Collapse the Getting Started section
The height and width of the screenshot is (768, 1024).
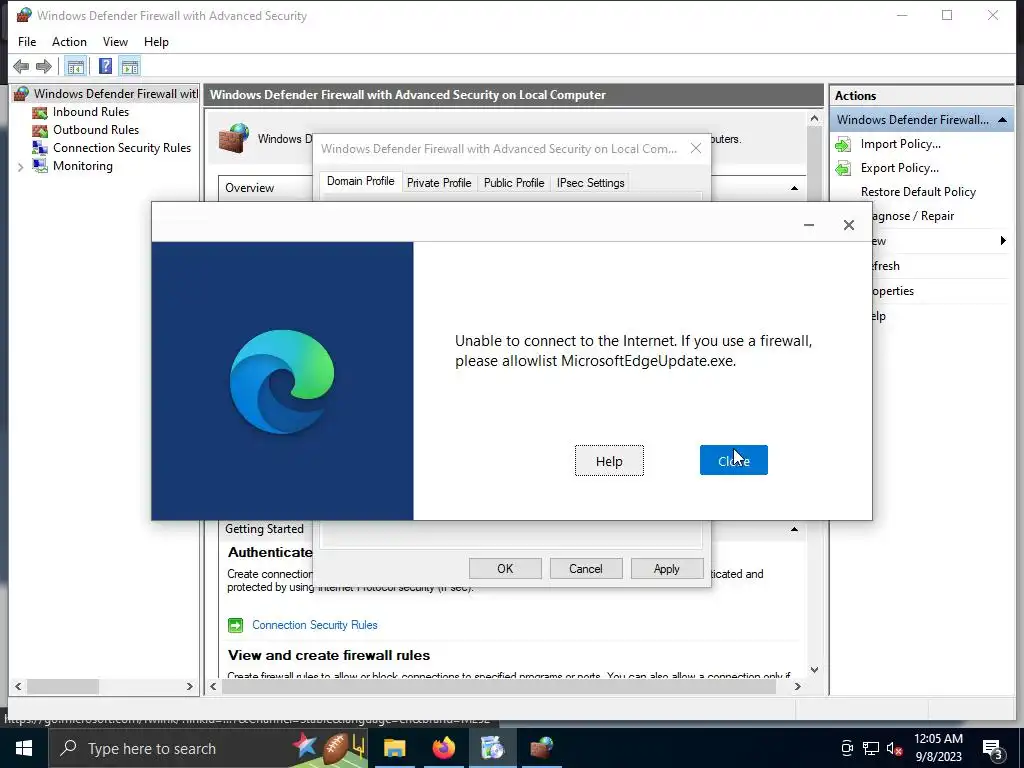tap(794, 529)
